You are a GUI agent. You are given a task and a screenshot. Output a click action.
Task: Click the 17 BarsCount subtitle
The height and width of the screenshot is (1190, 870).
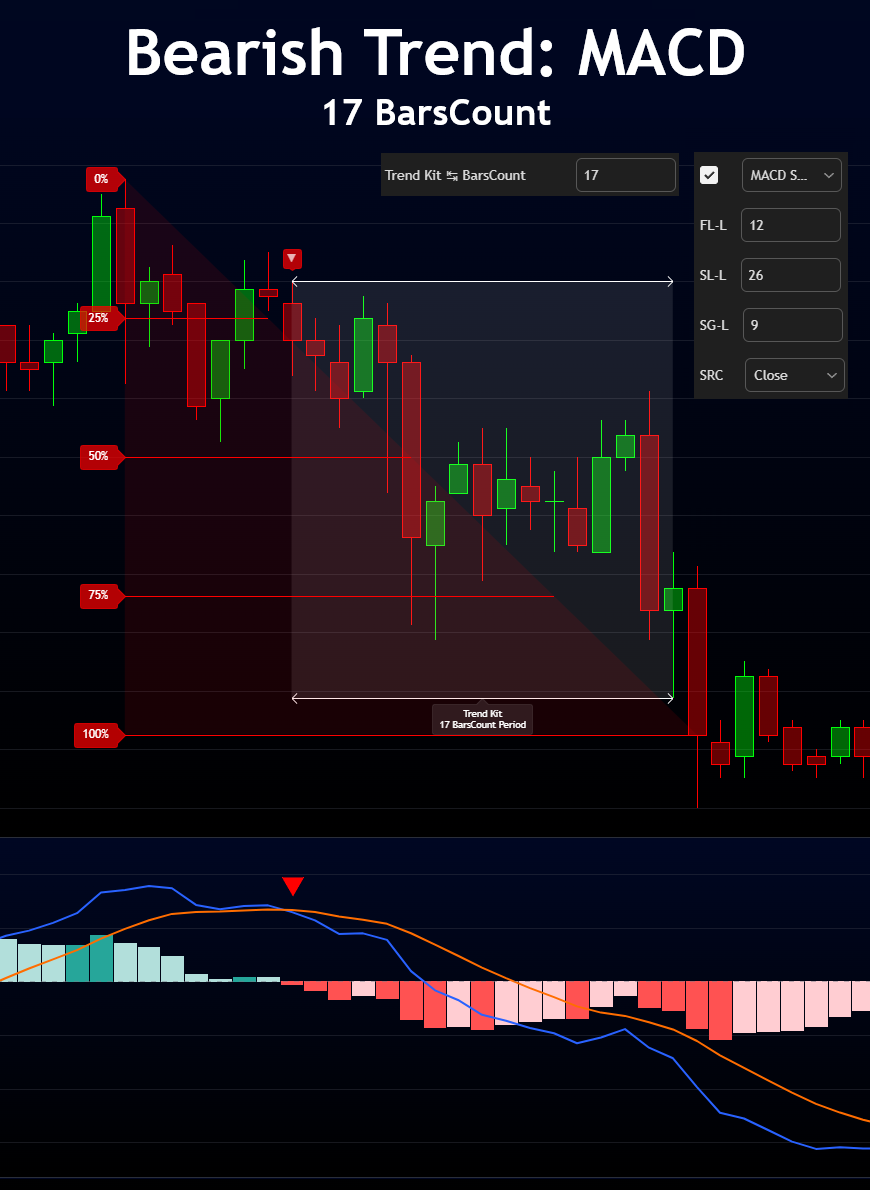pyautogui.click(x=437, y=113)
